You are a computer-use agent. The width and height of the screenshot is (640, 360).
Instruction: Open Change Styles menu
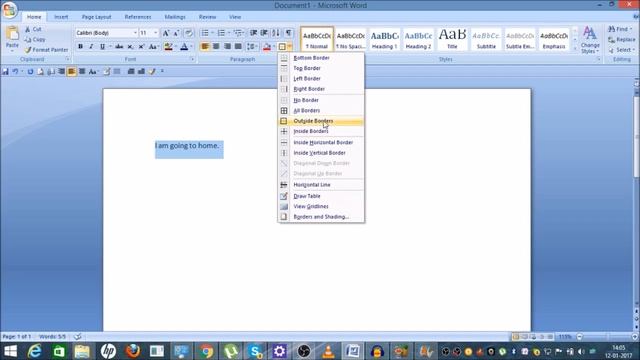(590, 40)
